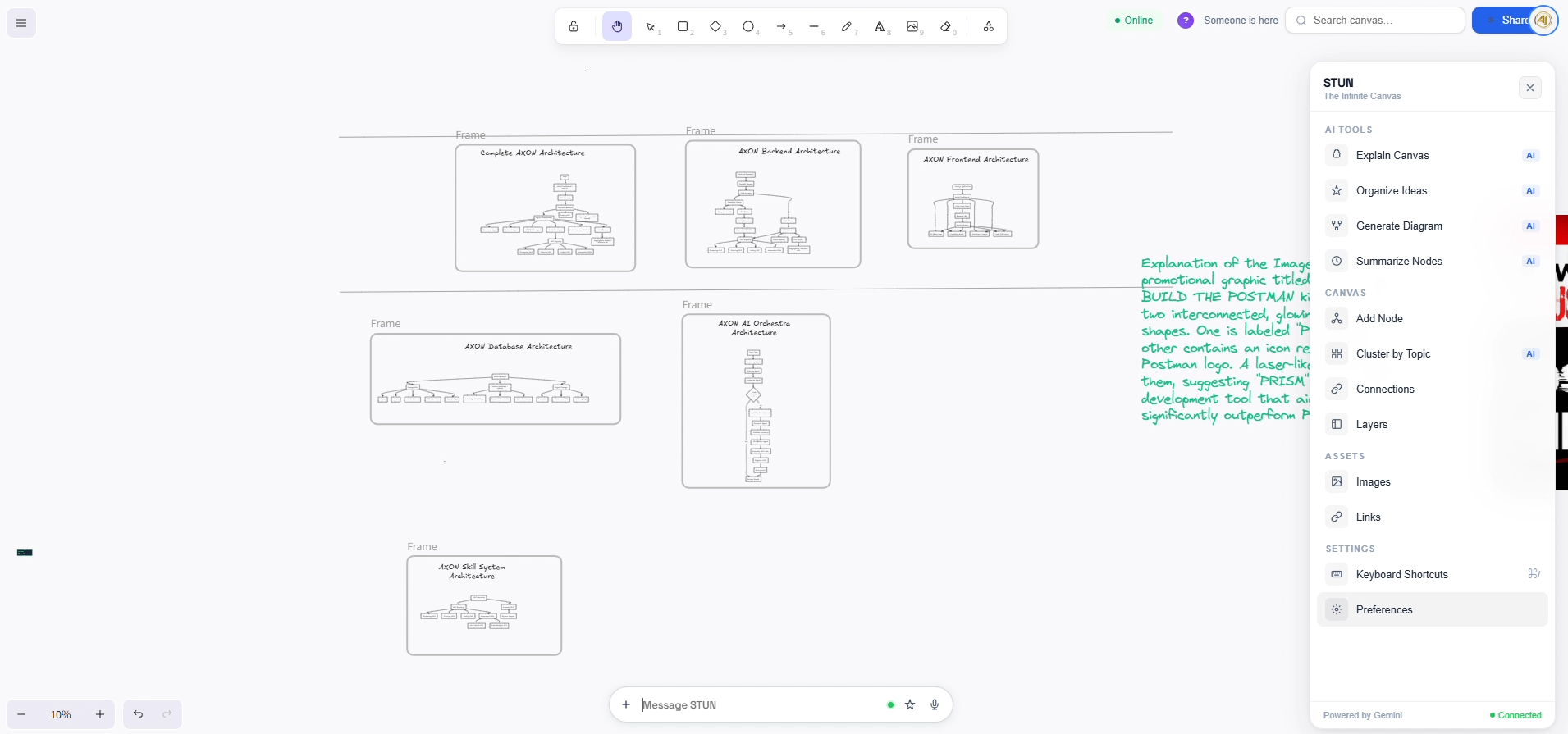1568x734 pixels.
Task: Zoom out with the minus button
Action: (x=22, y=714)
